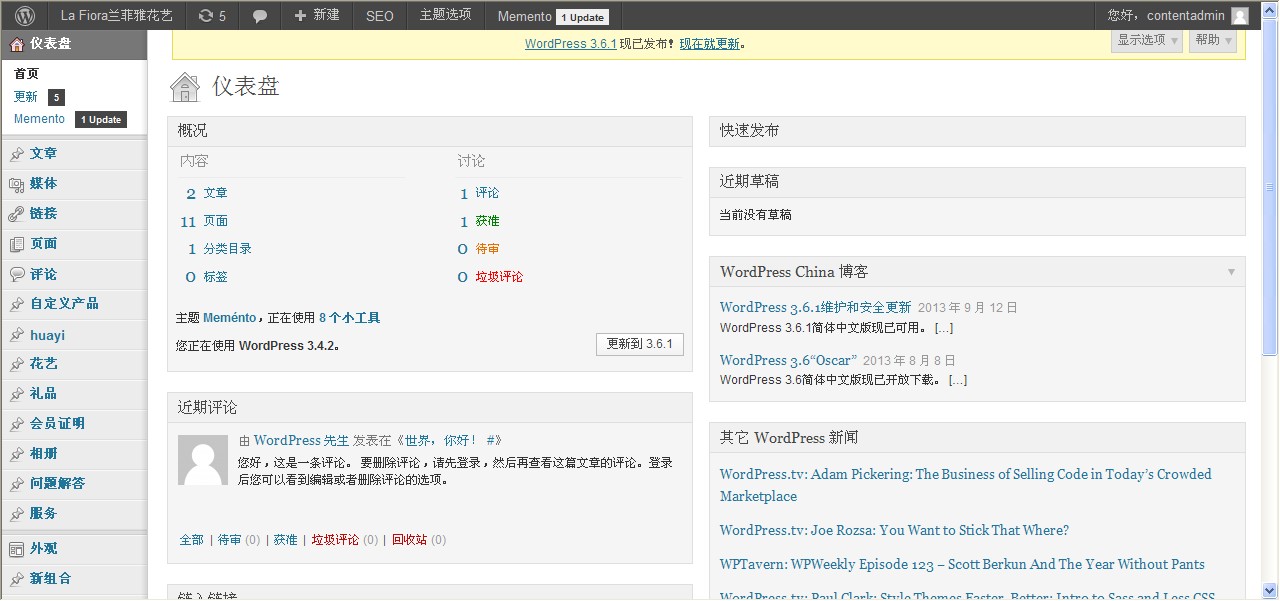
Task: Click the Meménto theme link
Action: pos(230,318)
